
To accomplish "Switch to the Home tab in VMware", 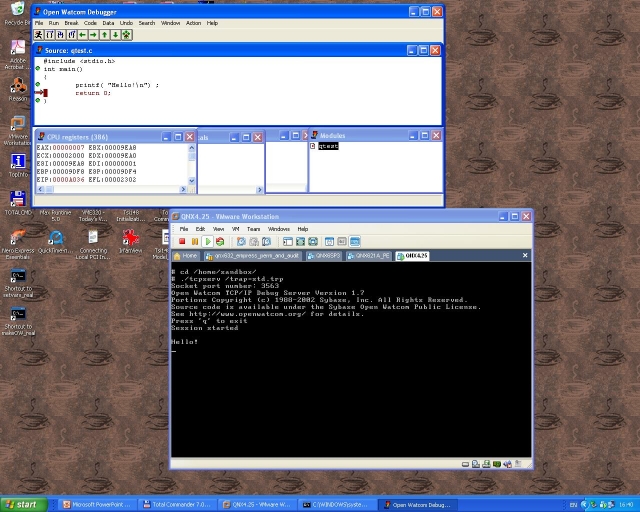I will 186,256.
